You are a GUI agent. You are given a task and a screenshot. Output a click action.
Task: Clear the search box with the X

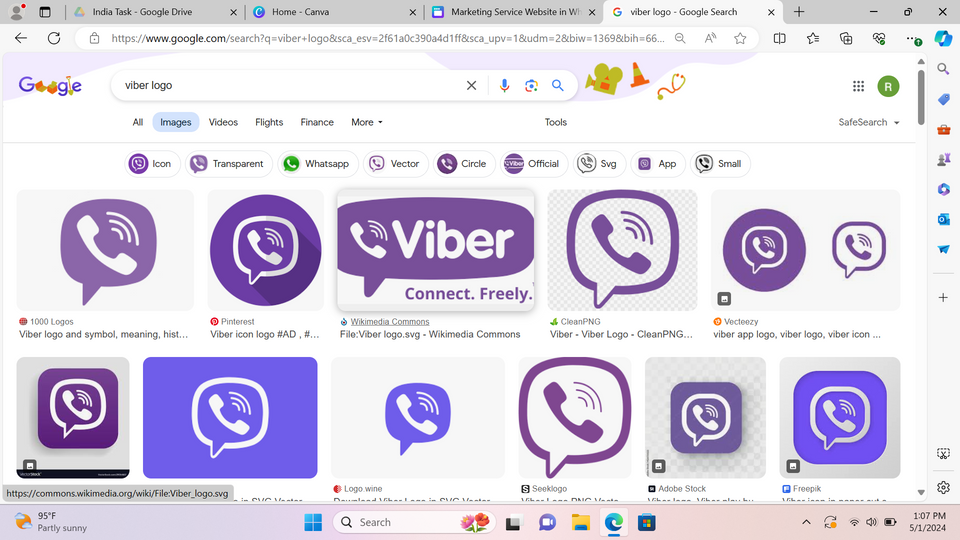tap(471, 85)
